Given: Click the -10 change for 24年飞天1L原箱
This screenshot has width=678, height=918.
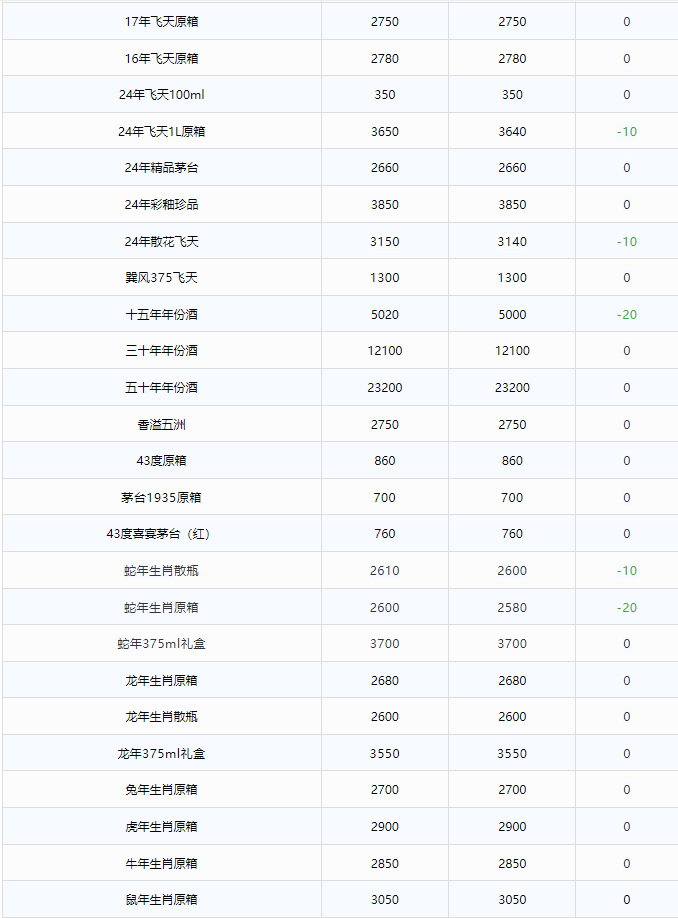Looking at the screenshot, I should click(626, 132).
